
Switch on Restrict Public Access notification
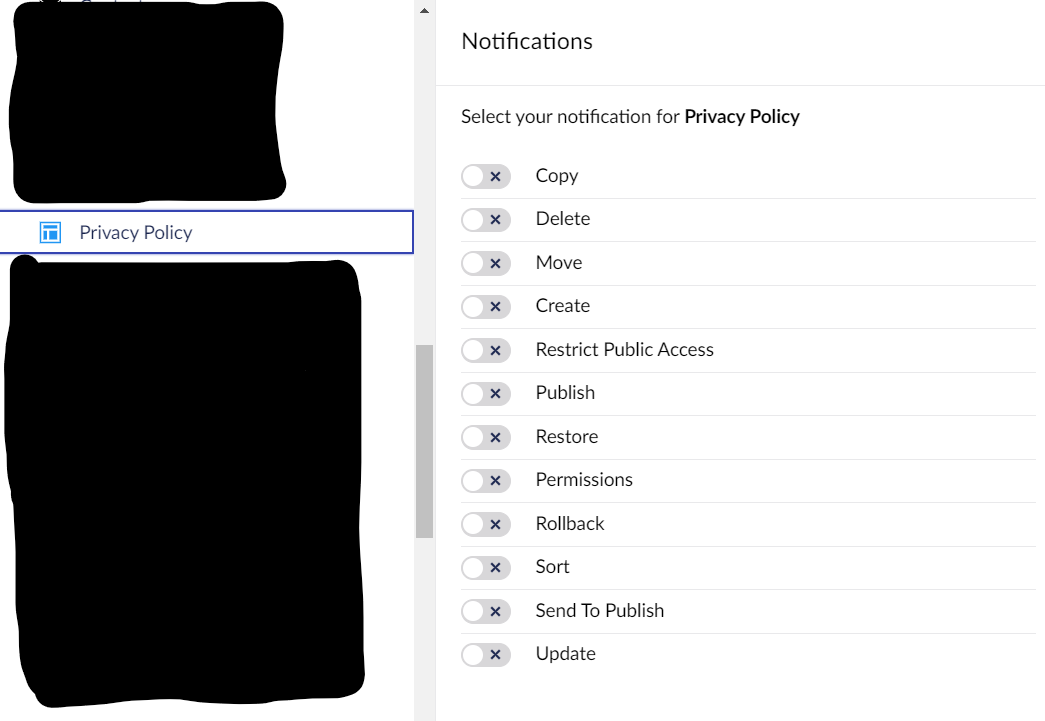point(486,350)
